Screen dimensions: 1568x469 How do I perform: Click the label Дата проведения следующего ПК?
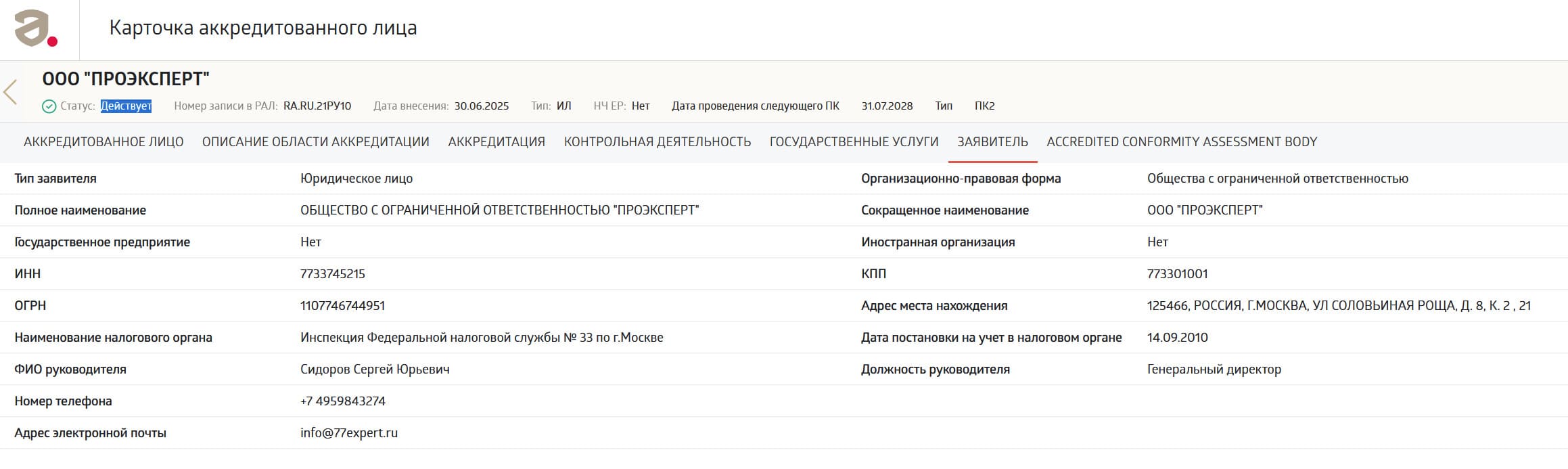coord(756,106)
